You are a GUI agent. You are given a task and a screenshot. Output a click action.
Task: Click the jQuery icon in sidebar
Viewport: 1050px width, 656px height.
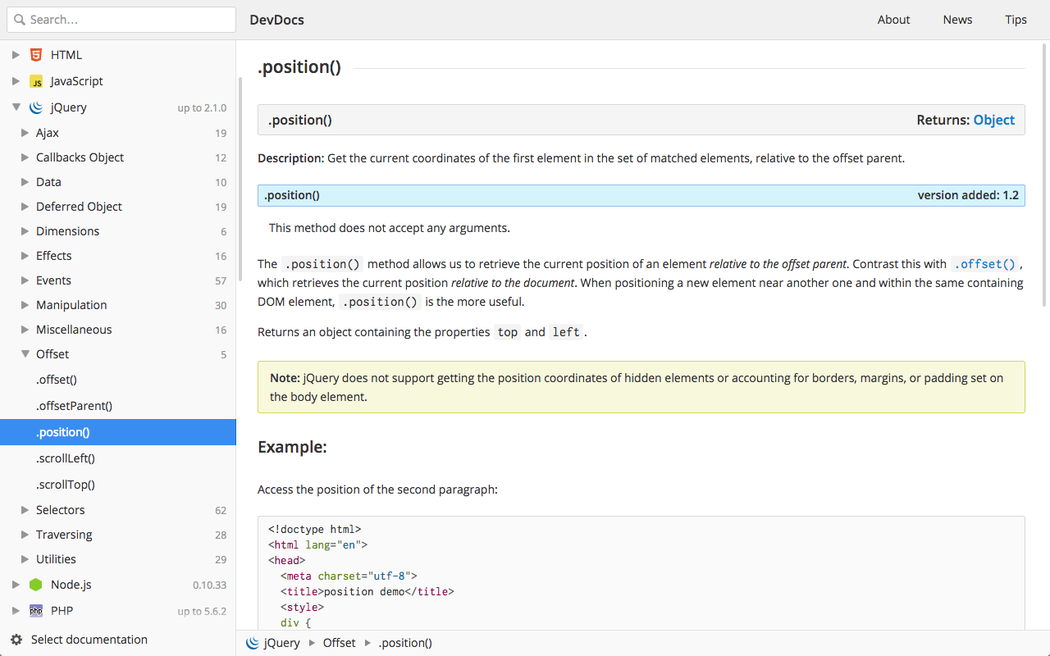point(36,107)
